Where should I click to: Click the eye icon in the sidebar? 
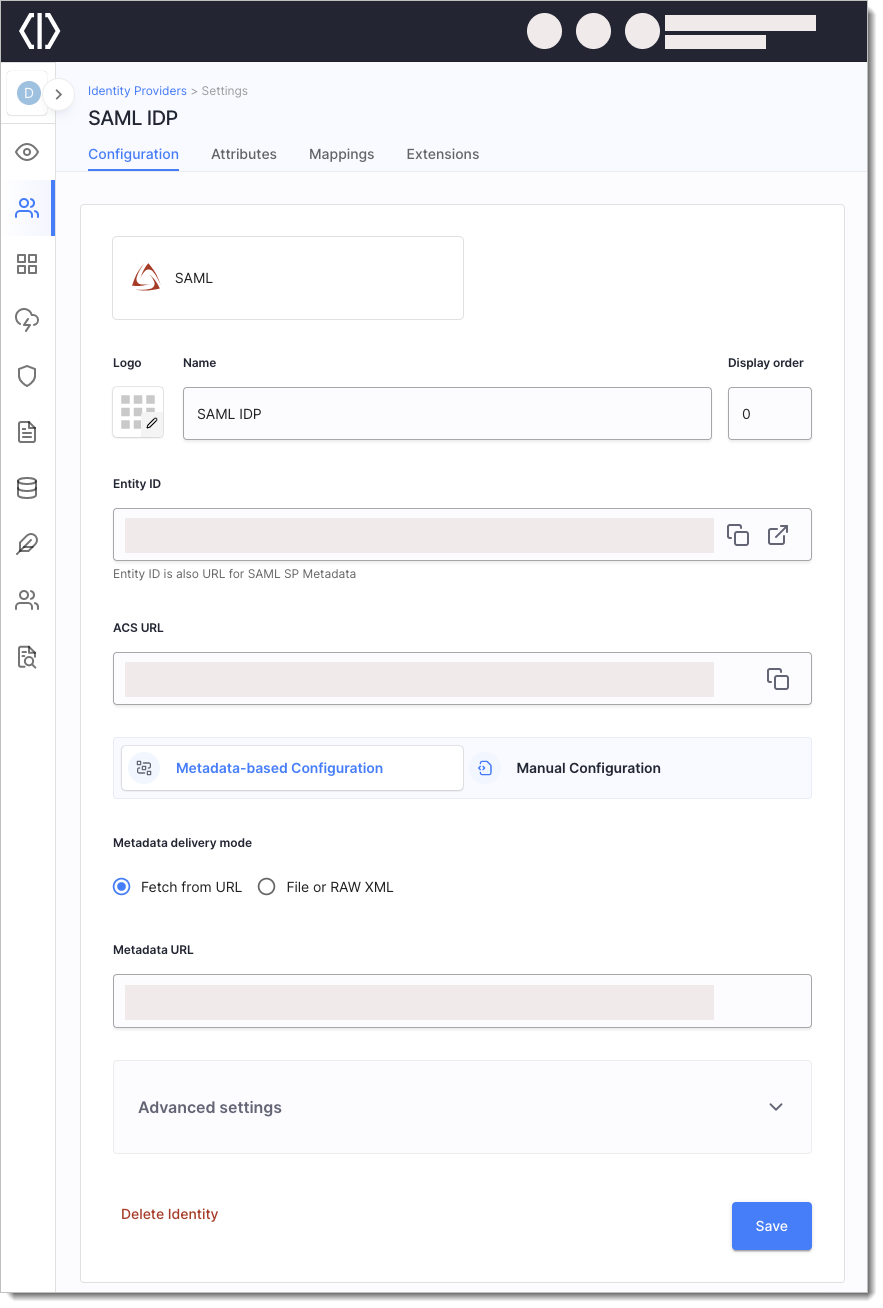click(x=27, y=152)
